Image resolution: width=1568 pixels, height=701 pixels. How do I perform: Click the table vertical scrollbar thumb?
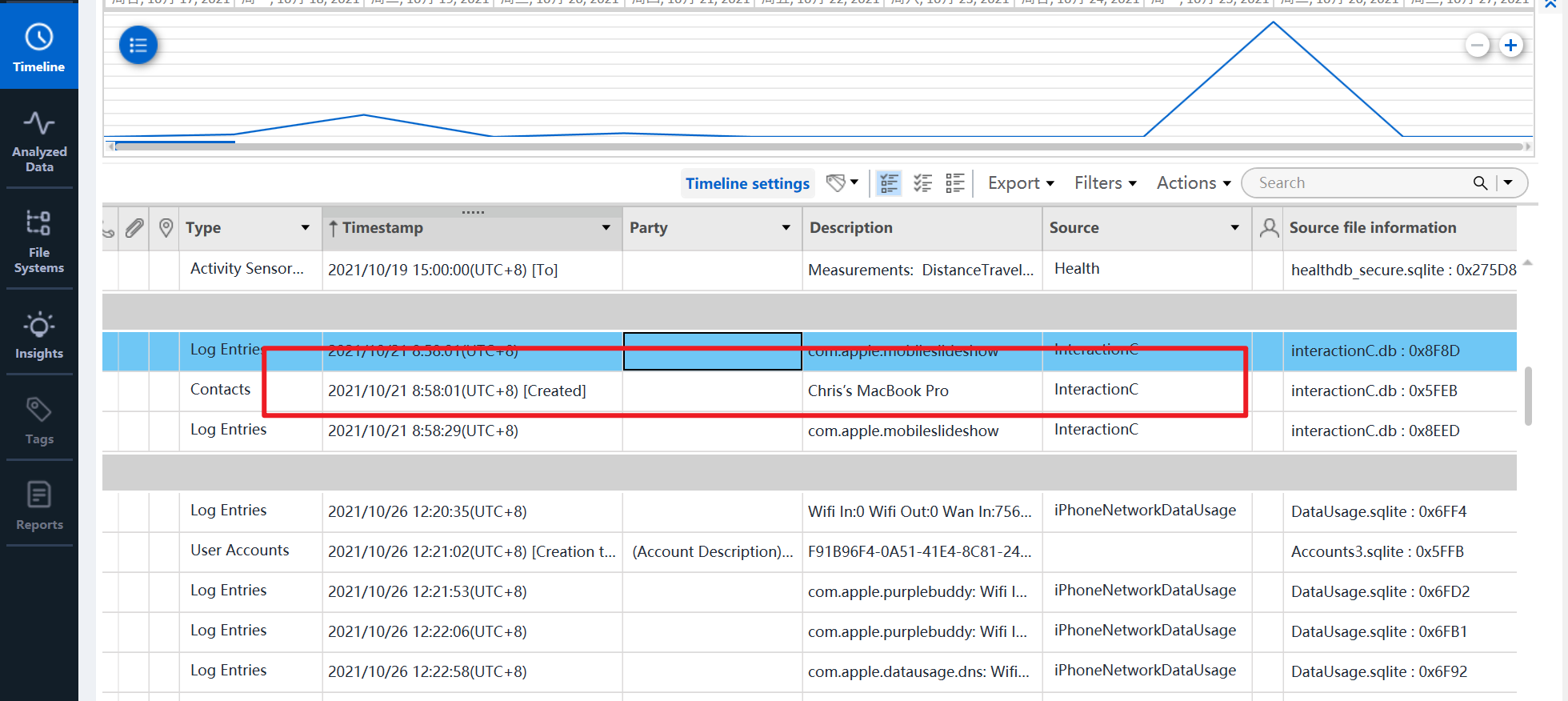click(x=1527, y=395)
